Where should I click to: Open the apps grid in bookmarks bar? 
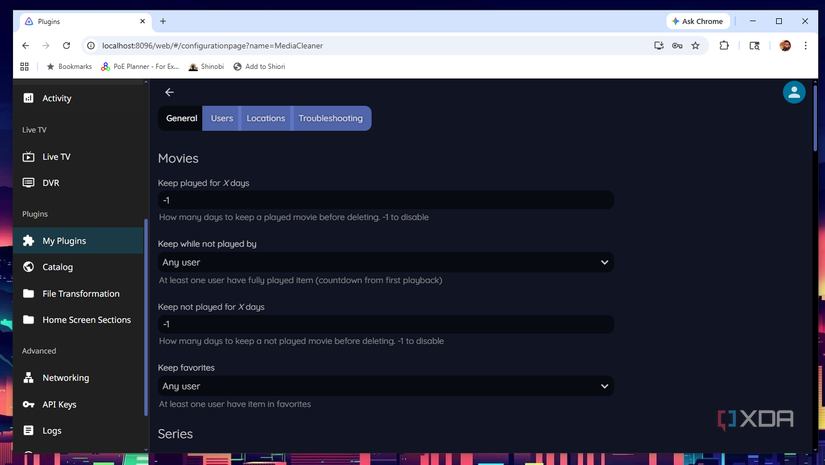(24, 66)
